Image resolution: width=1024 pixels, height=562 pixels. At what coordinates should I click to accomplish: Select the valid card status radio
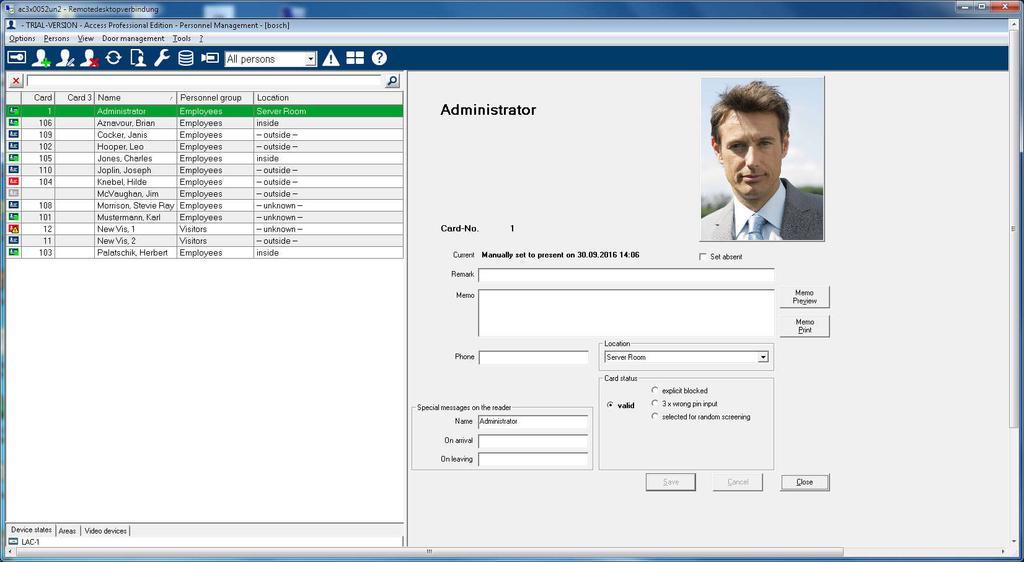[610, 405]
